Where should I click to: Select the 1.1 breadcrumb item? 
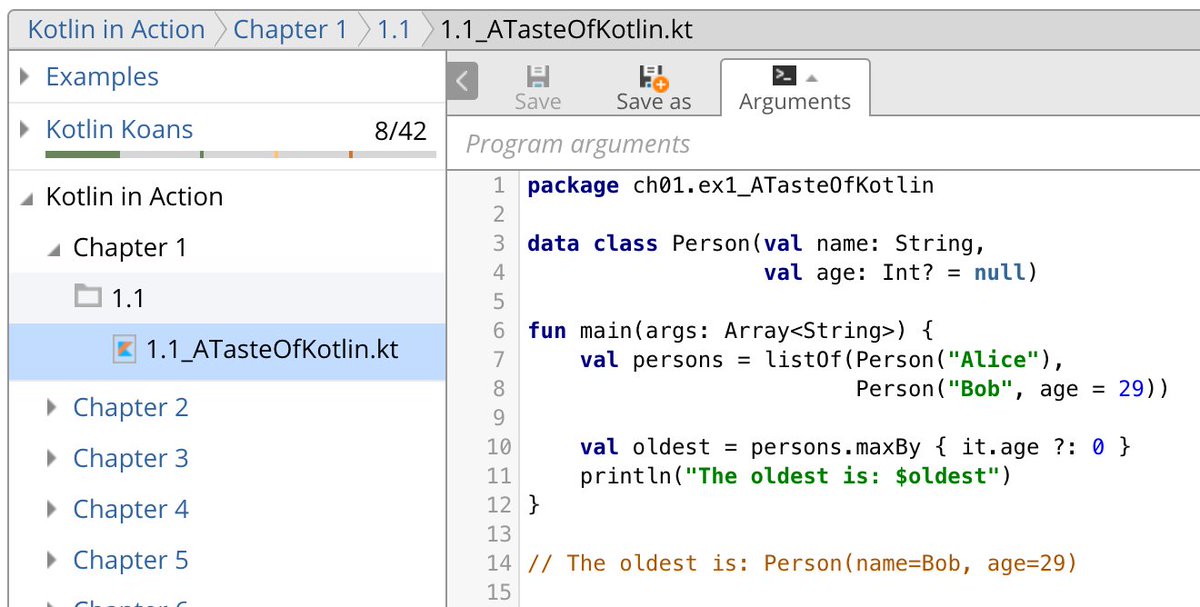393,30
